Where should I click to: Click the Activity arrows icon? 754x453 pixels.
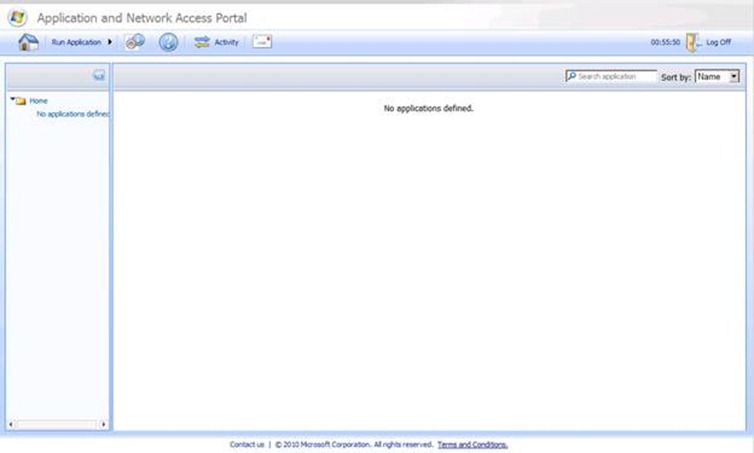202,42
